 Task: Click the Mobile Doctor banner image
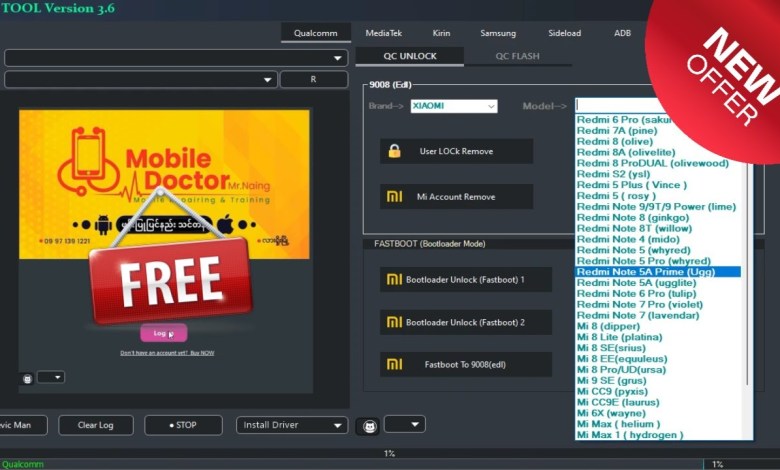[164, 184]
